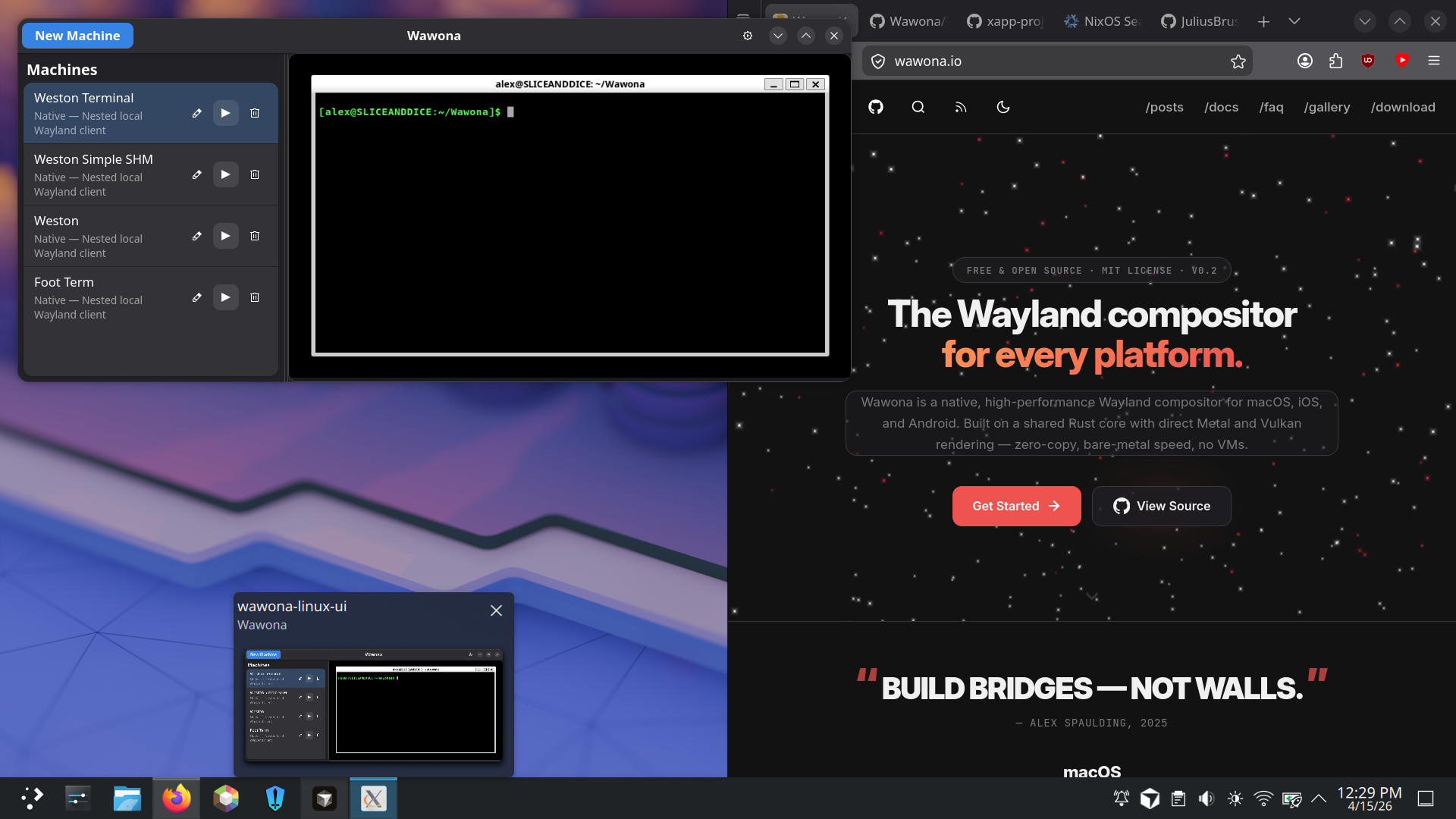Viewport: 1456px width, 819px height.
Task: Switch to the NixOS Search browser tab
Action: [1101, 21]
